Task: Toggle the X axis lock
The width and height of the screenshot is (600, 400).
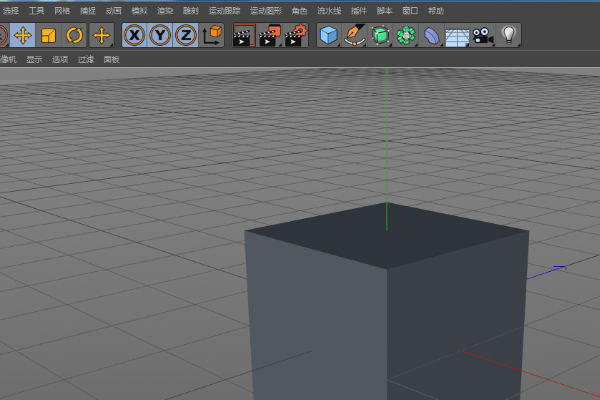Action: coord(134,36)
